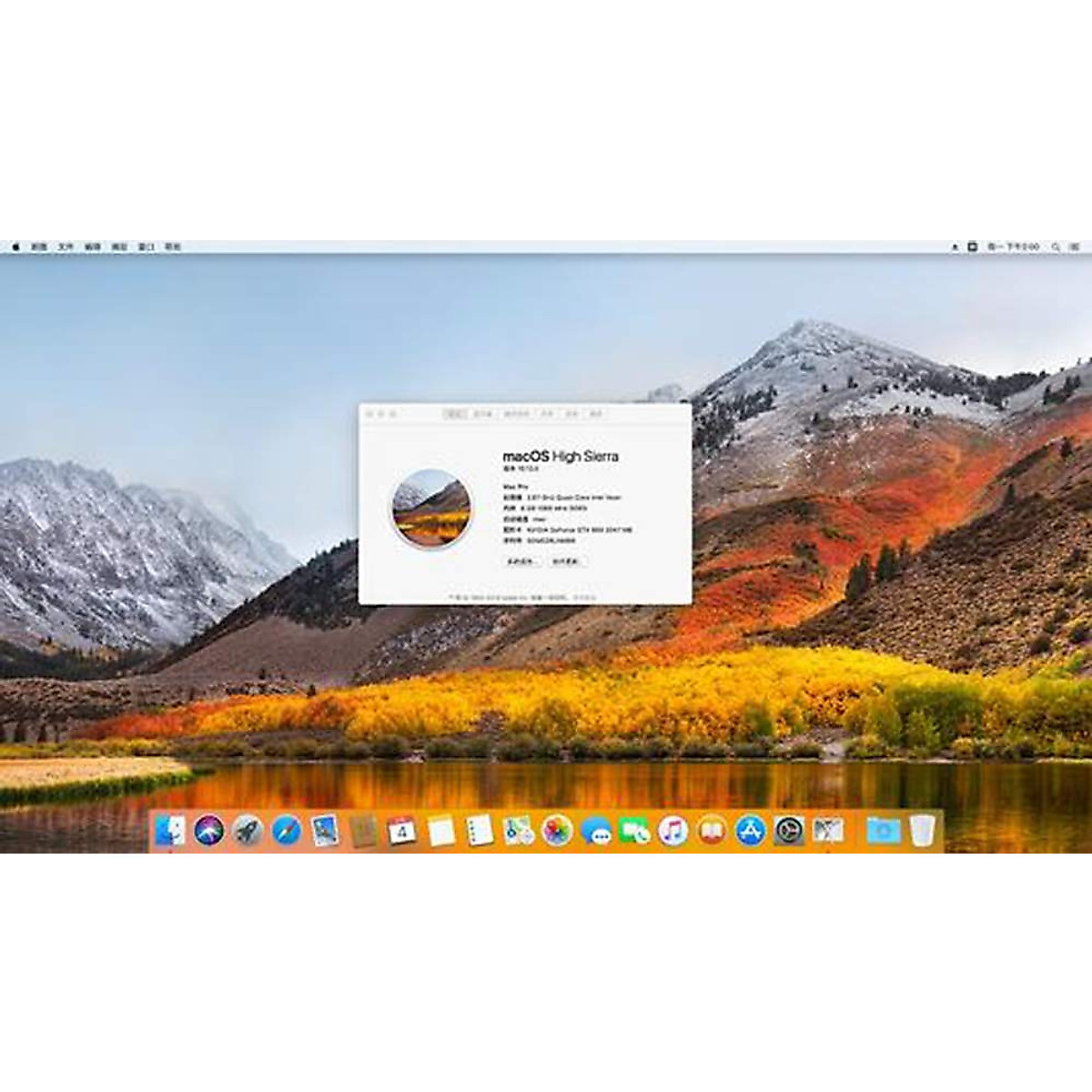Open Launchpad rocket icon
This screenshot has width=1092, height=1092.
tap(248, 830)
